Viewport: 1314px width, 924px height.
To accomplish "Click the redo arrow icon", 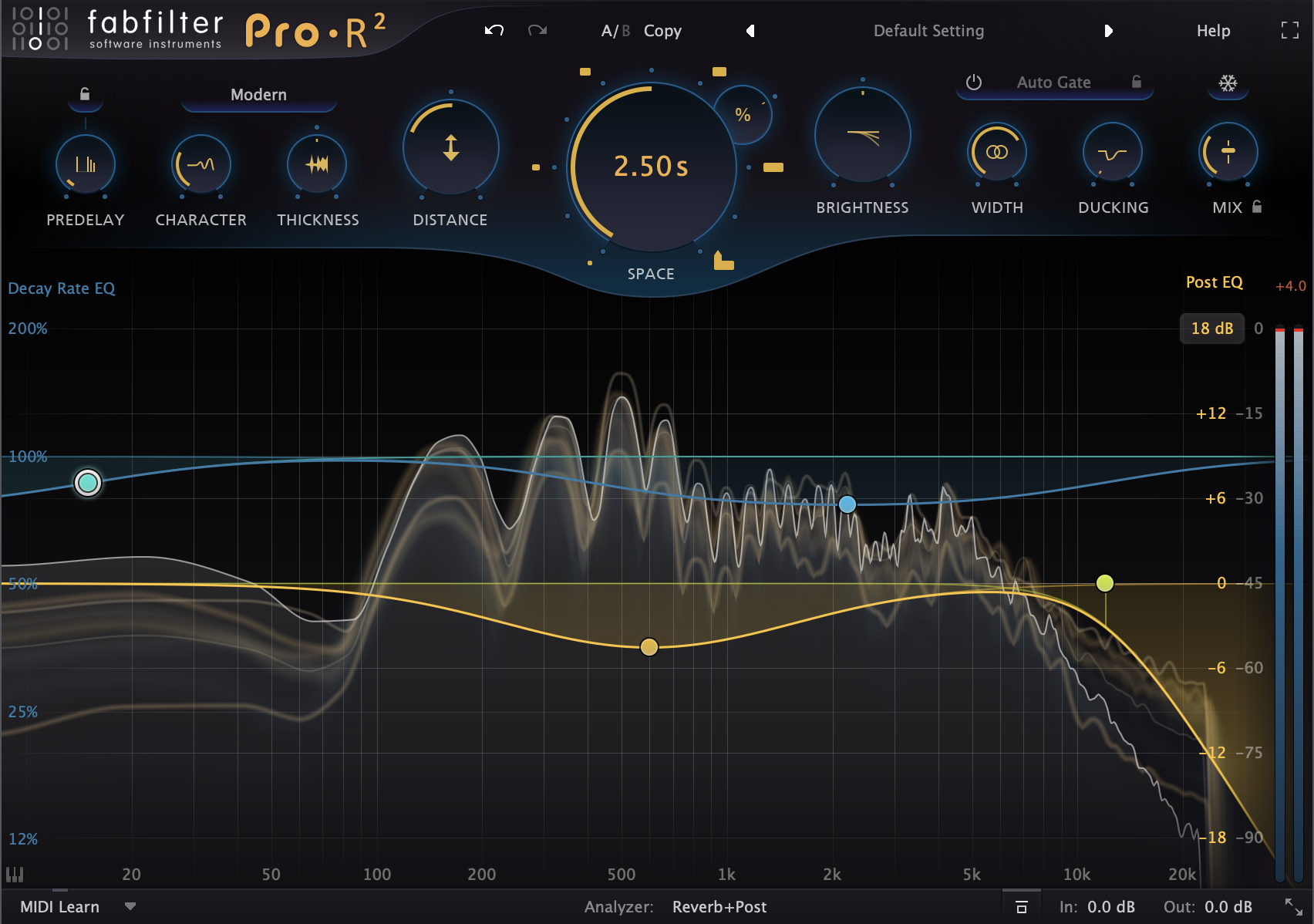I will (x=537, y=31).
